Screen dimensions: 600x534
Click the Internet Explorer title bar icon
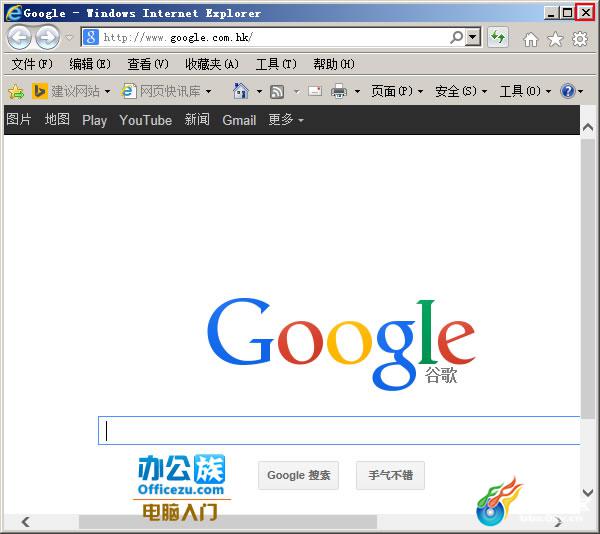coord(14,13)
